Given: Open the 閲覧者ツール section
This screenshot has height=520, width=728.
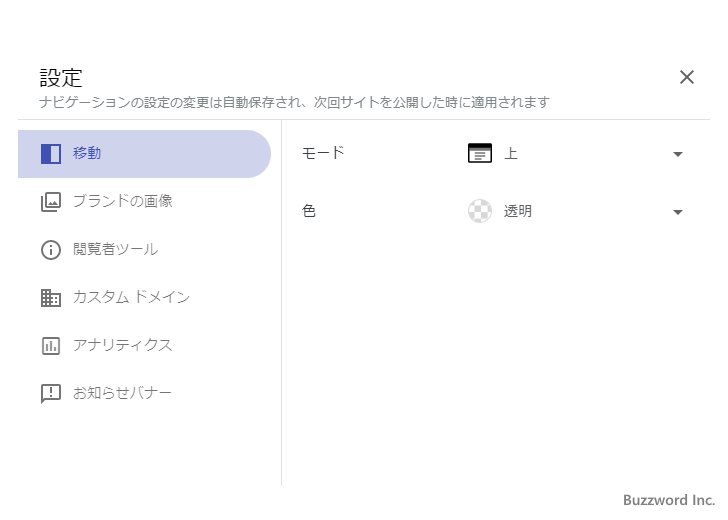Looking at the screenshot, I should [x=115, y=249].
